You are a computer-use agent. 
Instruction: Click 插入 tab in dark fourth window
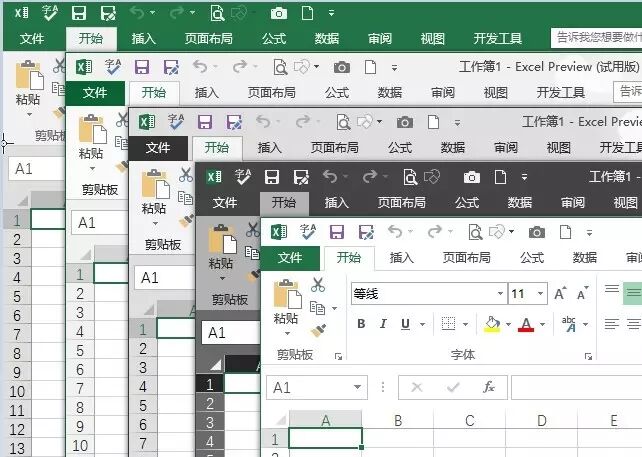click(337, 203)
